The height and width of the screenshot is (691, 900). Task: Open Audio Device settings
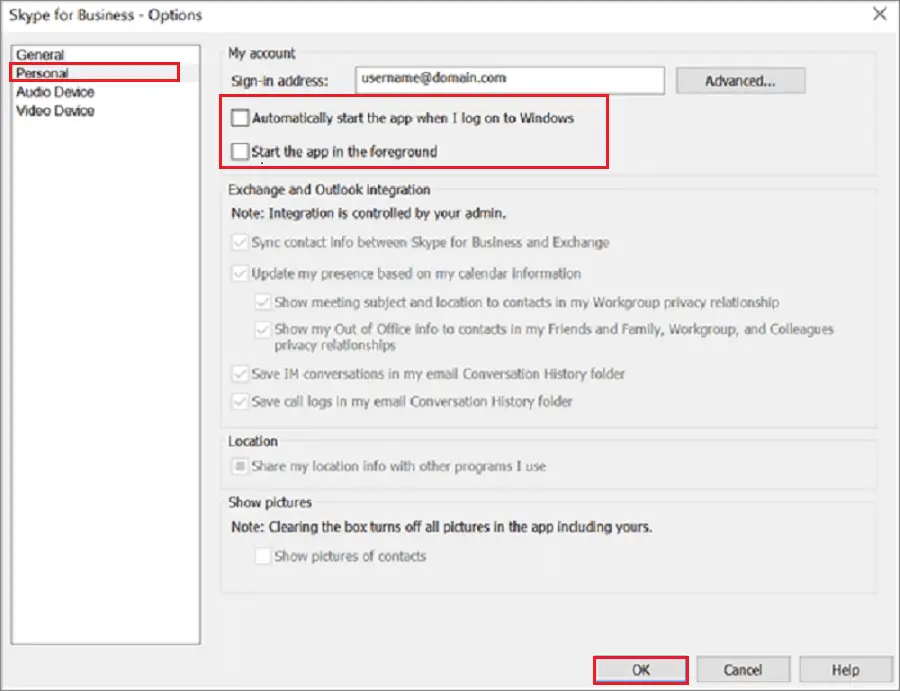55,92
